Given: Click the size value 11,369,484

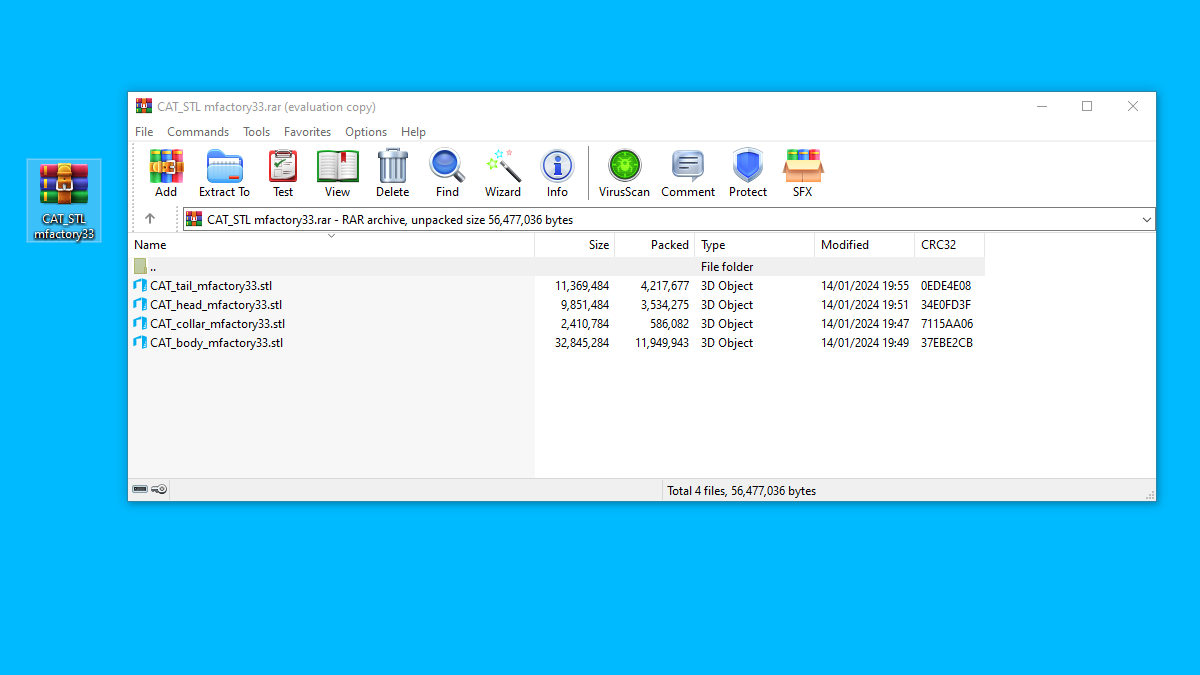Looking at the screenshot, I should (582, 286).
